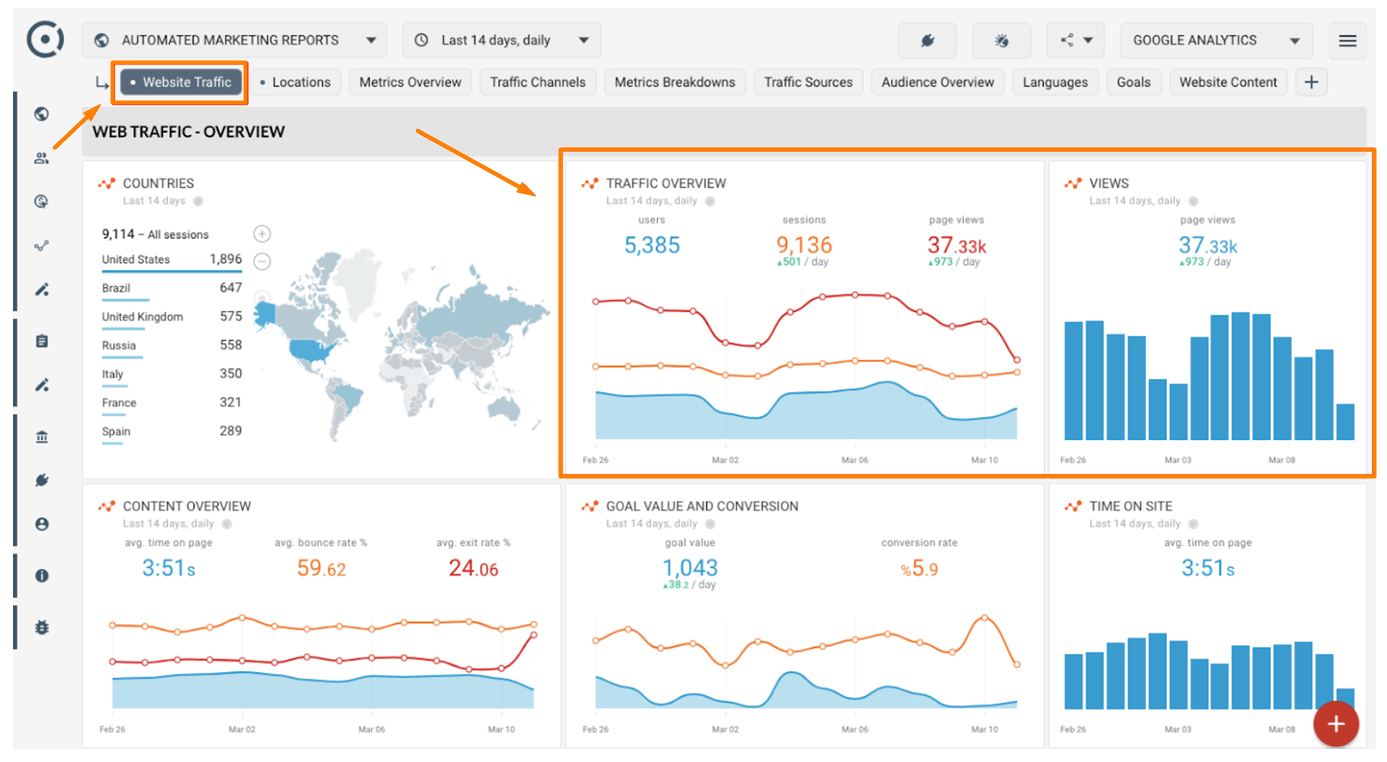Click the sidebar pencil icon under the trend-line icon
The width and height of the screenshot is (1387, 762).
(x=41, y=290)
